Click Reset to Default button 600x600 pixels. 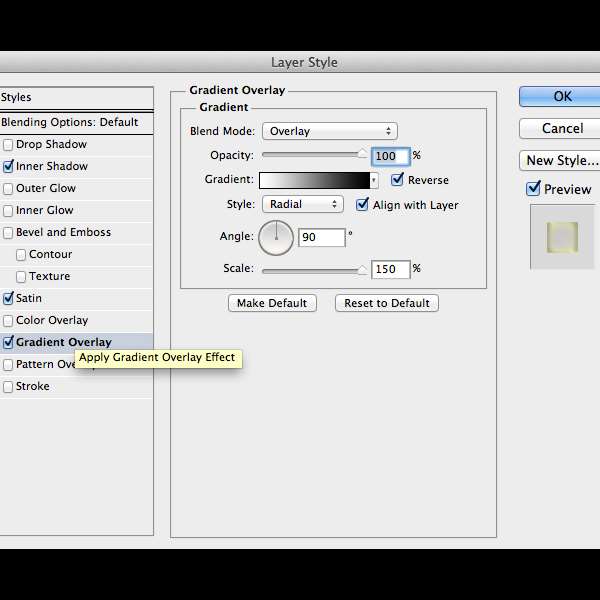(x=386, y=303)
